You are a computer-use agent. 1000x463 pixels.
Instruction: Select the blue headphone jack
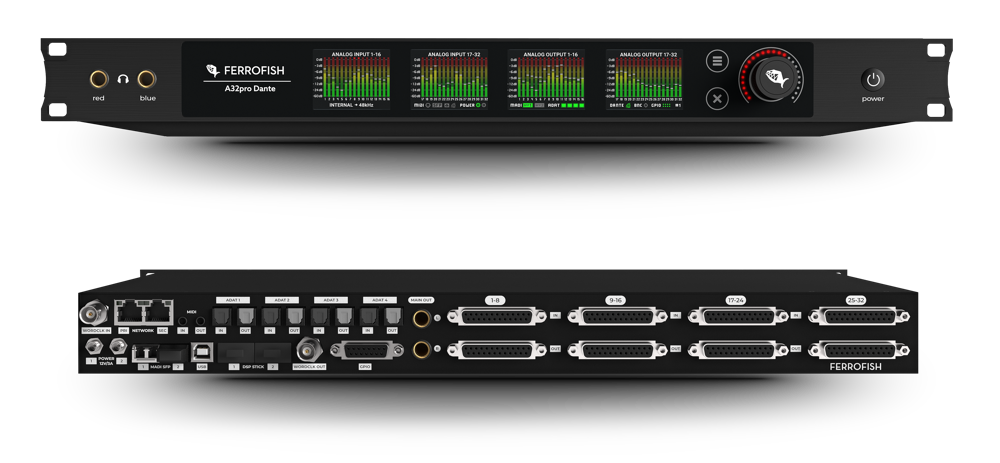click(x=147, y=79)
